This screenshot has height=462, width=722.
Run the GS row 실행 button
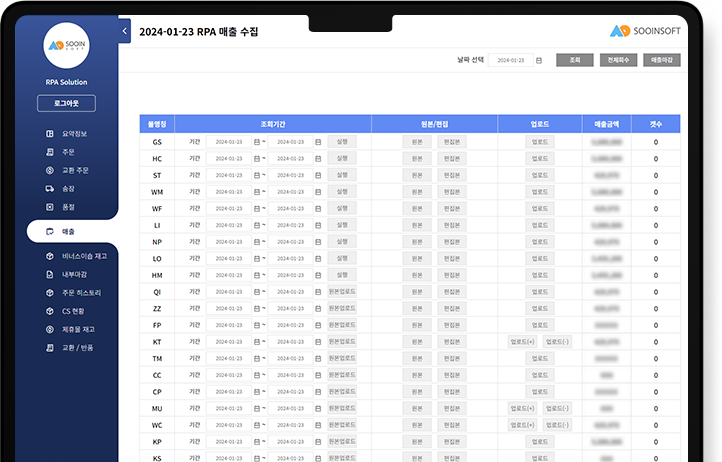click(x=342, y=141)
